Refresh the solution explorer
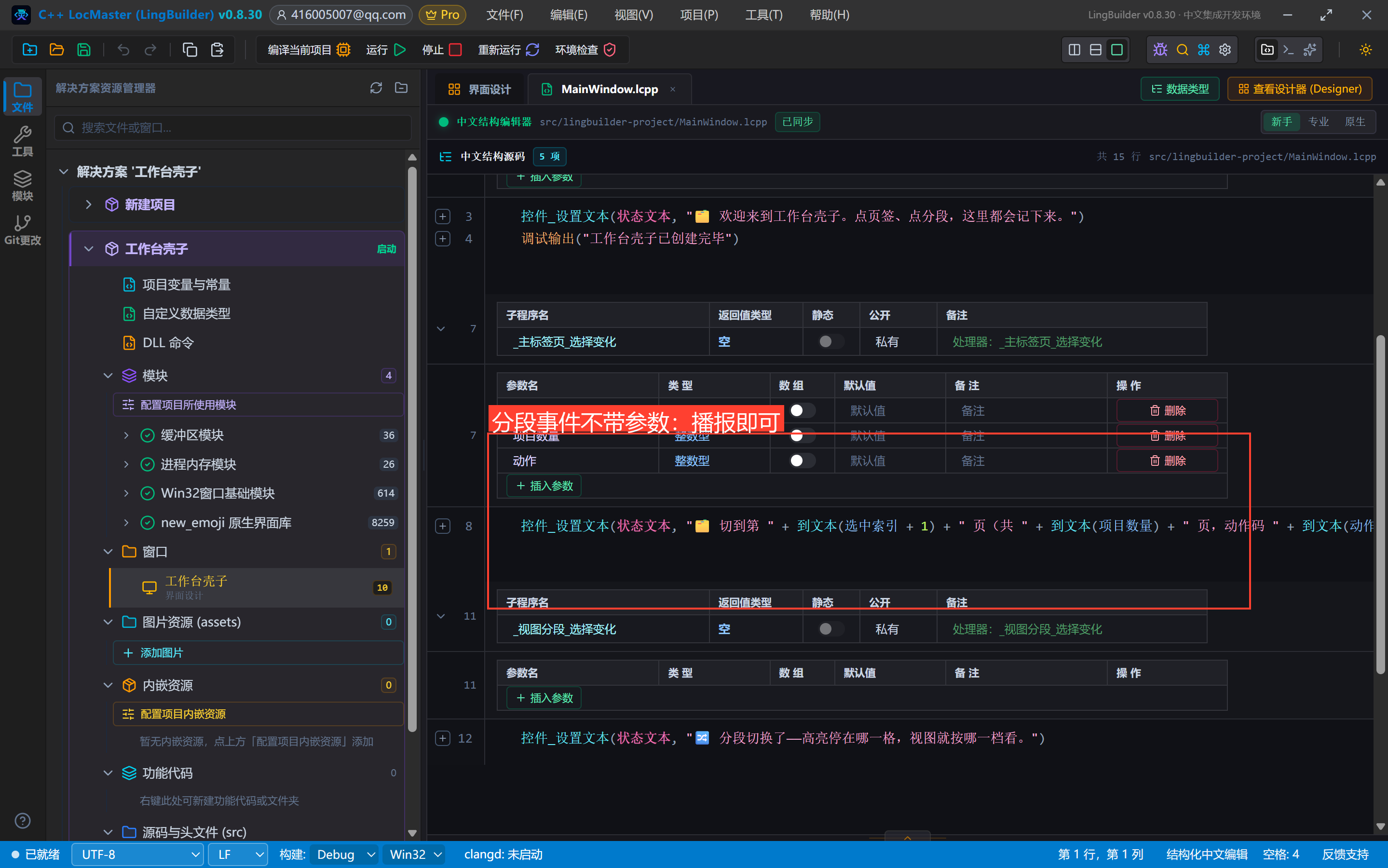 tap(376, 88)
